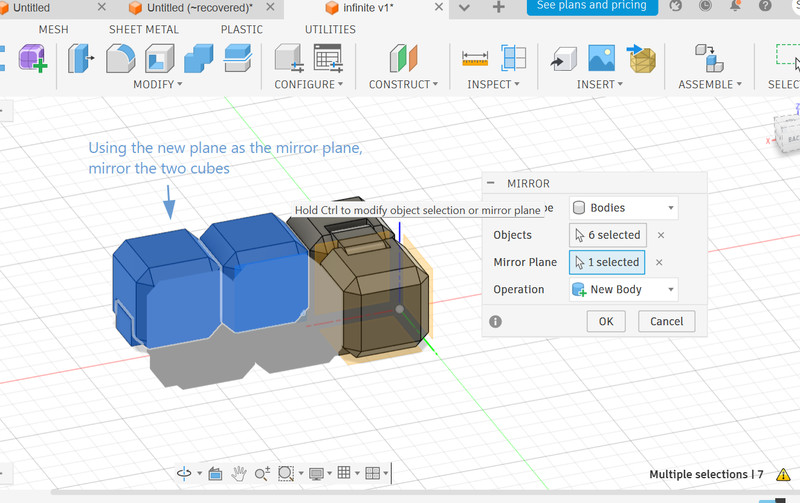
Task: Select the Fillet tool icon
Action: pyautogui.click(x=120, y=58)
